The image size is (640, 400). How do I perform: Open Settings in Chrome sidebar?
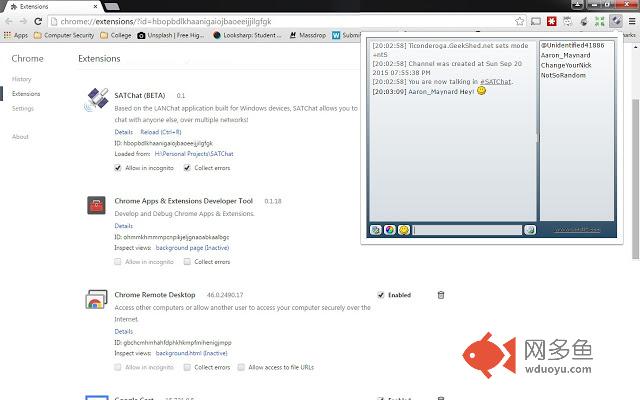point(22,109)
